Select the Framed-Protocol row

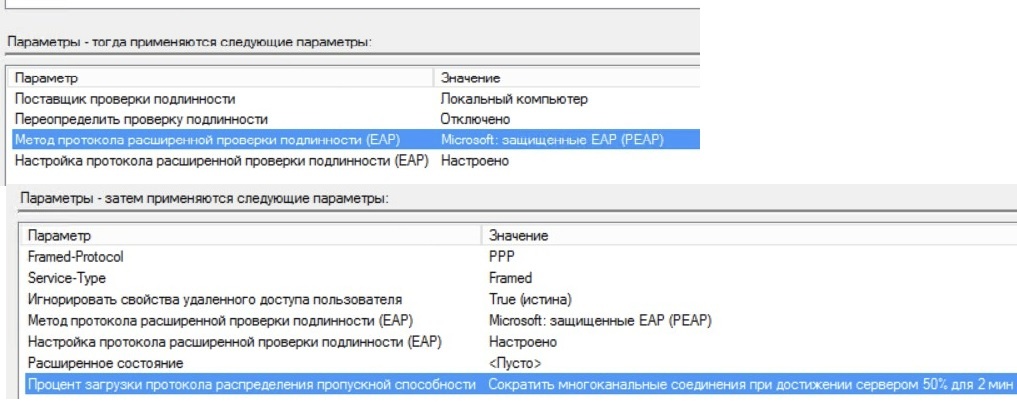(519, 257)
